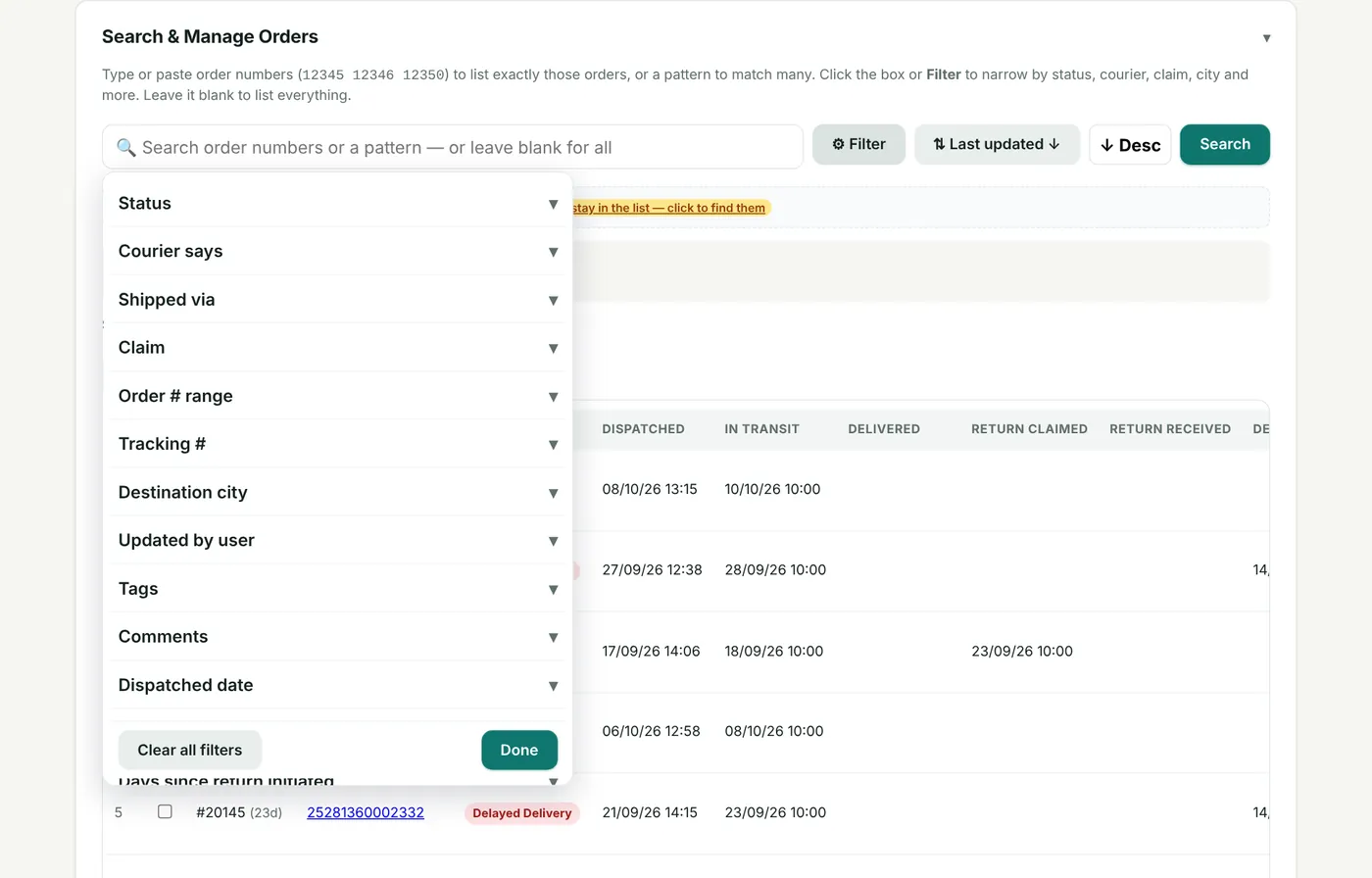The width and height of the screenshot is (1372, 878).
Task: Collapse the Search & Manage Orders panel arrow
Action: tap(1266, 38)
